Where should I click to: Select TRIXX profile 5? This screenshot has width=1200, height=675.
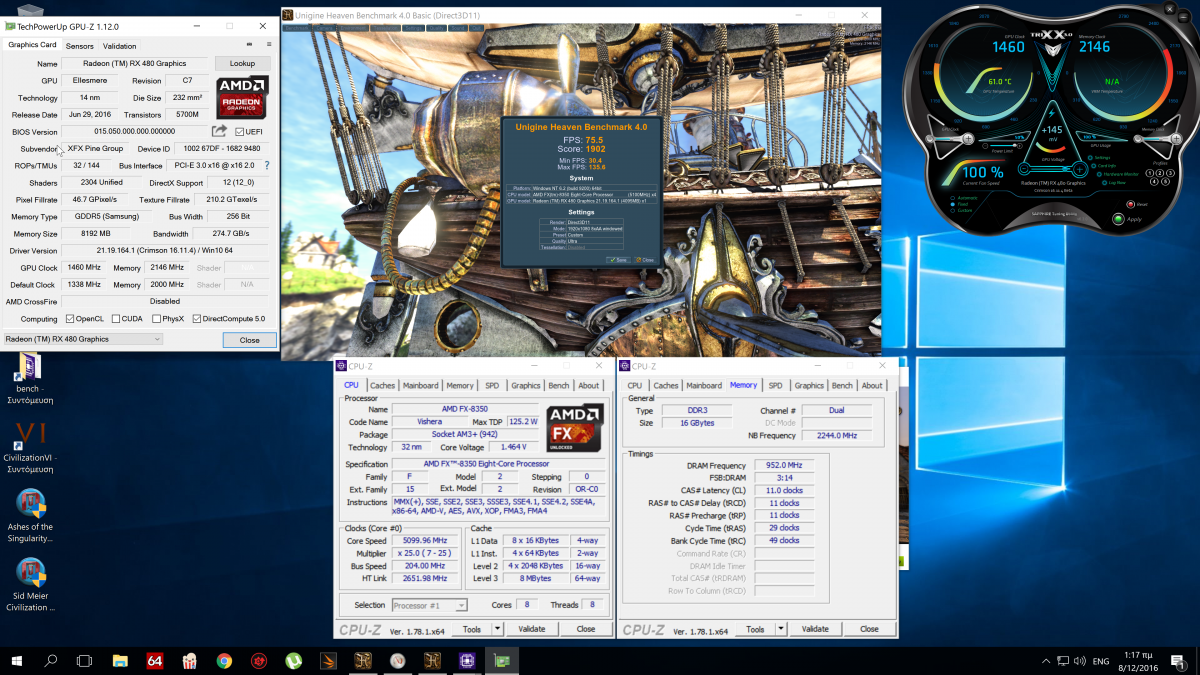[1167, 182]
